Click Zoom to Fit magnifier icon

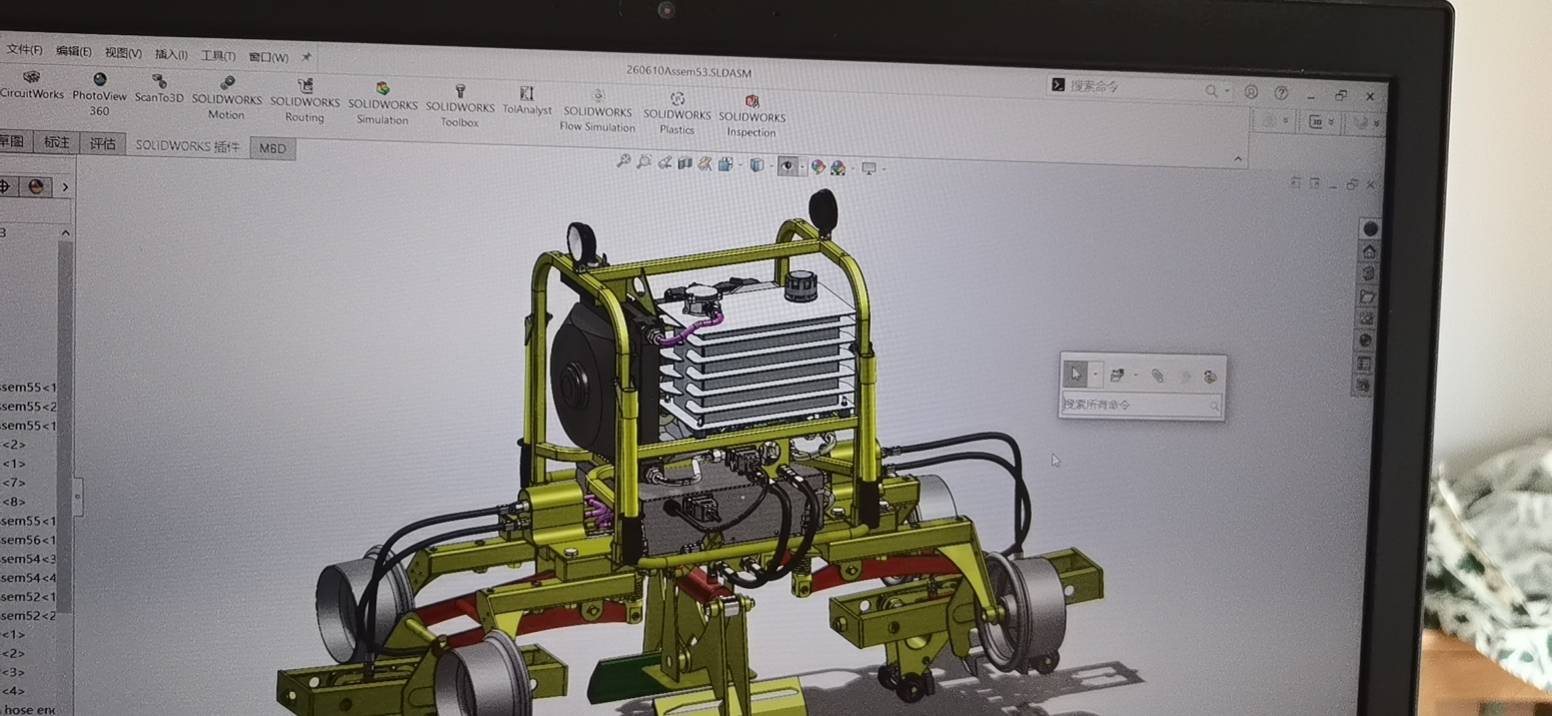623,161
